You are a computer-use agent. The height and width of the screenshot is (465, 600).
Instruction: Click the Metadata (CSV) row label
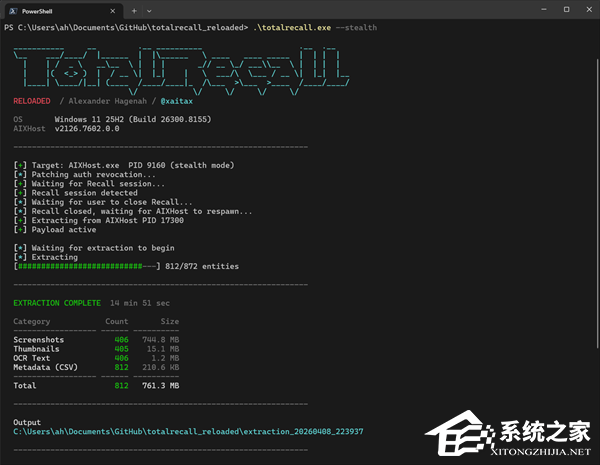[x=46, y=367]
